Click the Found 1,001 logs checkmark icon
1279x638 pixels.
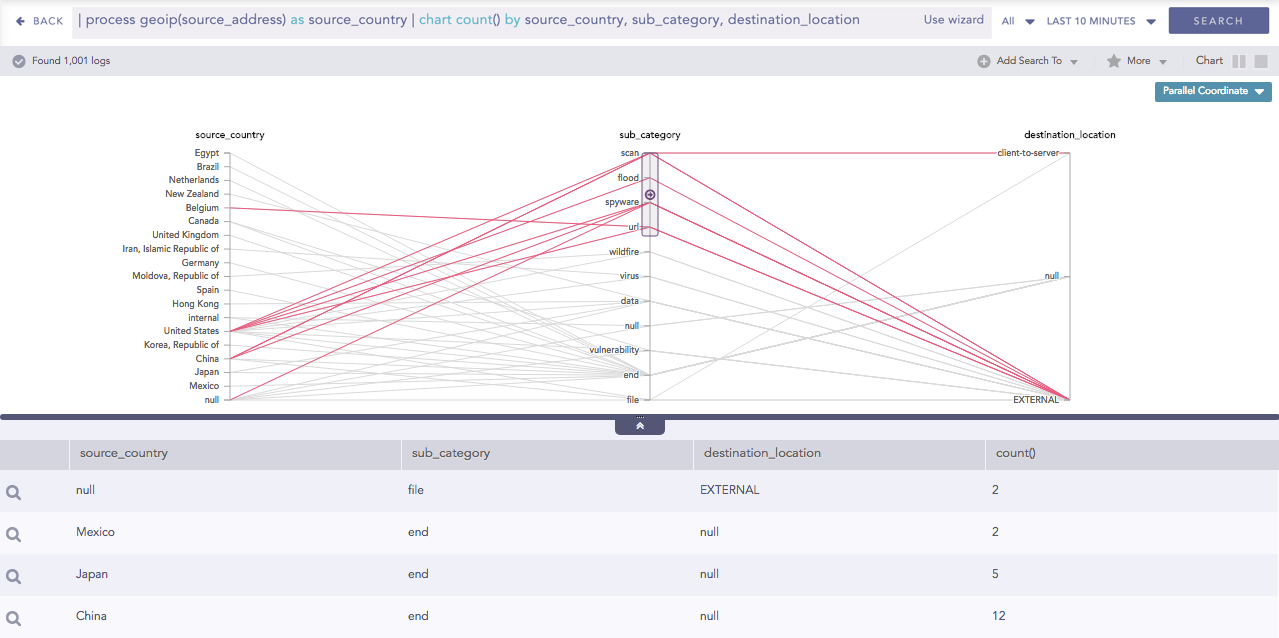coord(19,61)
